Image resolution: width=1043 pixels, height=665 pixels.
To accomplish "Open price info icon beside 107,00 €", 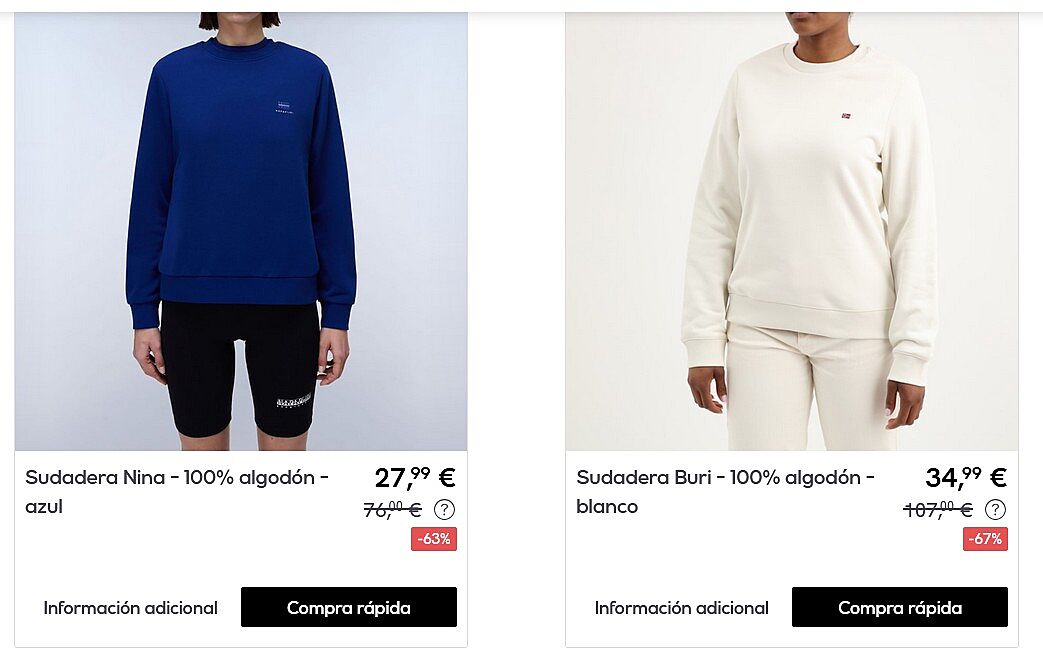I will click(995, 509).
